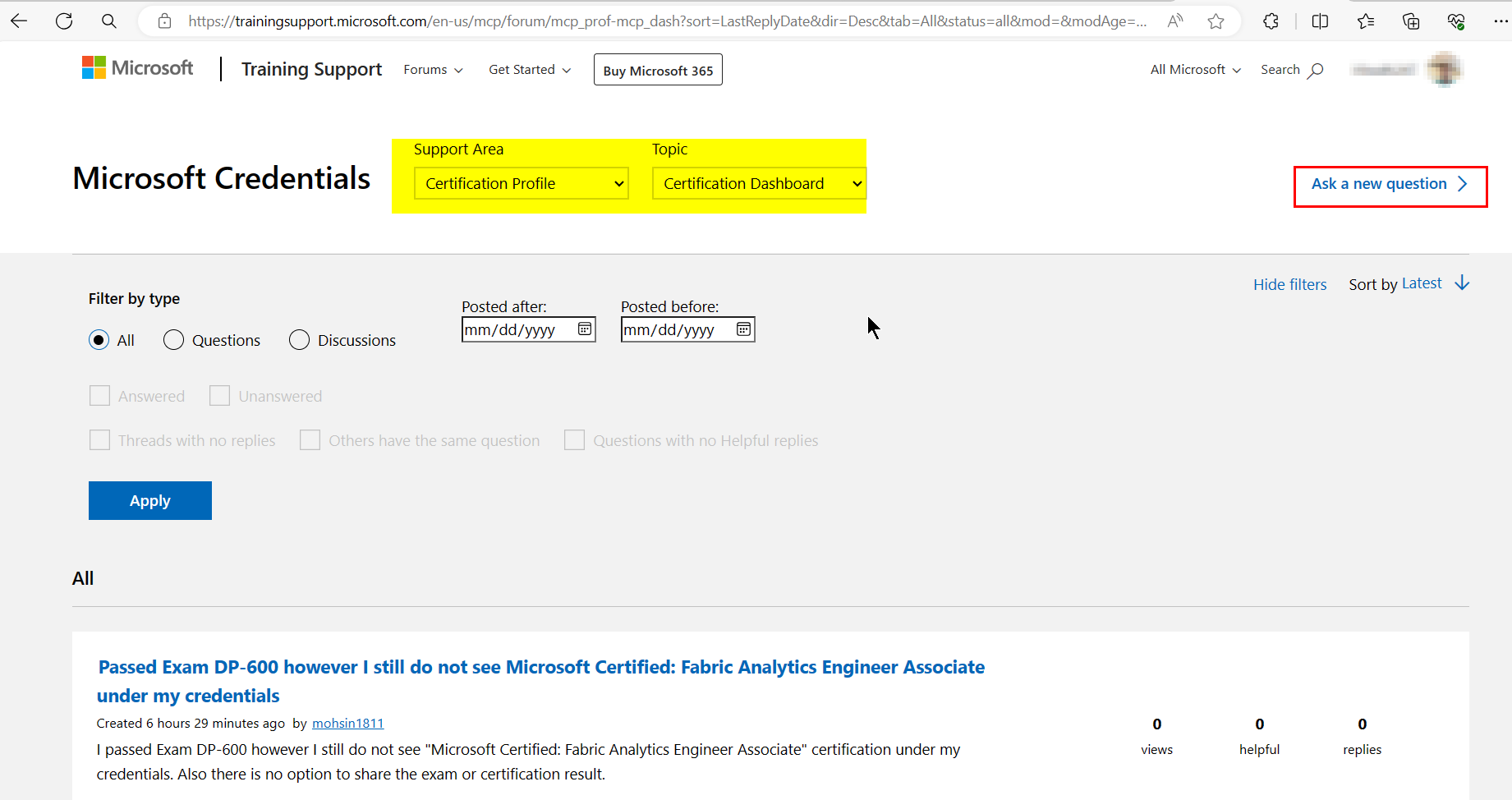
Task: Click the browser address bar URL
Action: coord(667,21)
